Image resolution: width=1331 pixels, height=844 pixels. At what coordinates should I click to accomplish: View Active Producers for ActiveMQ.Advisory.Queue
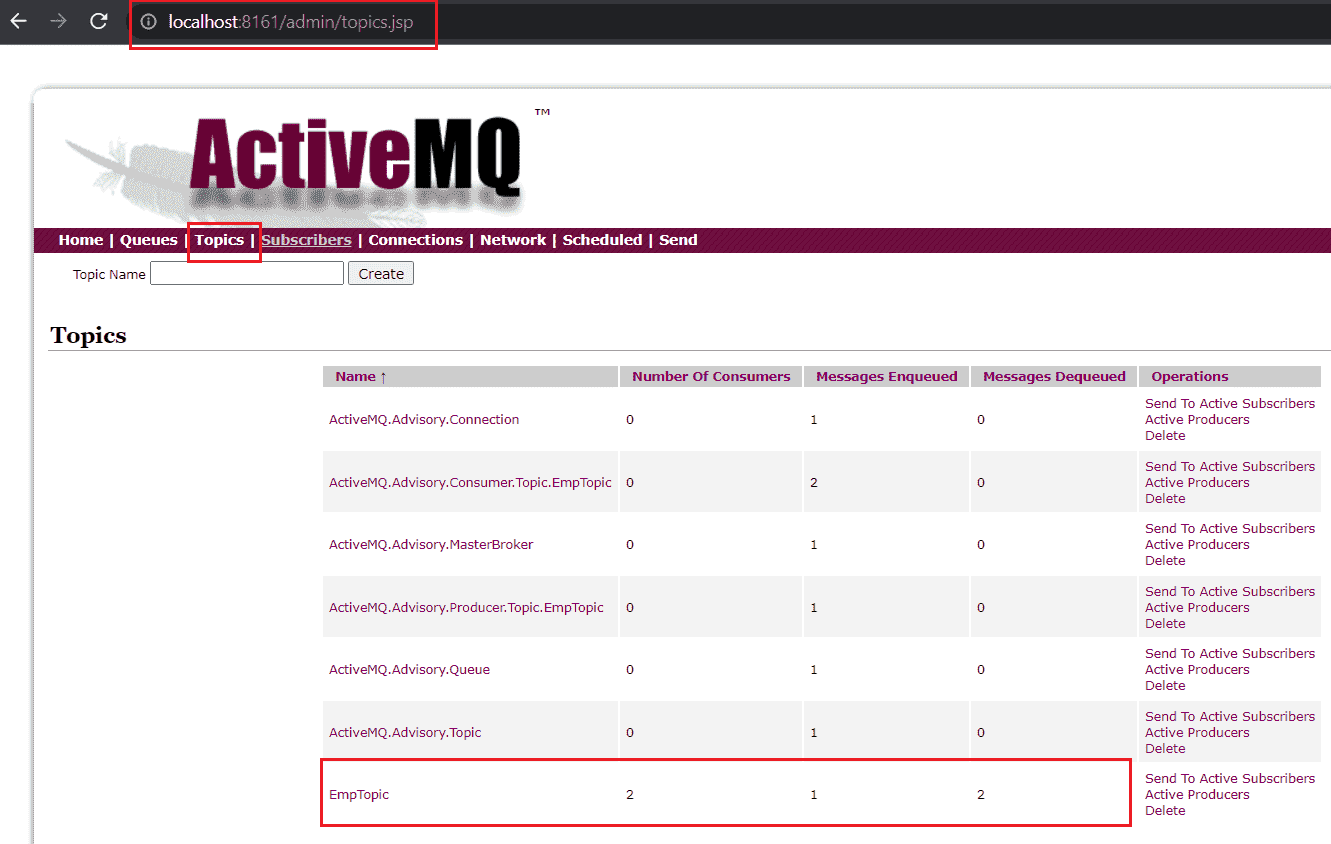(1197, 670)
